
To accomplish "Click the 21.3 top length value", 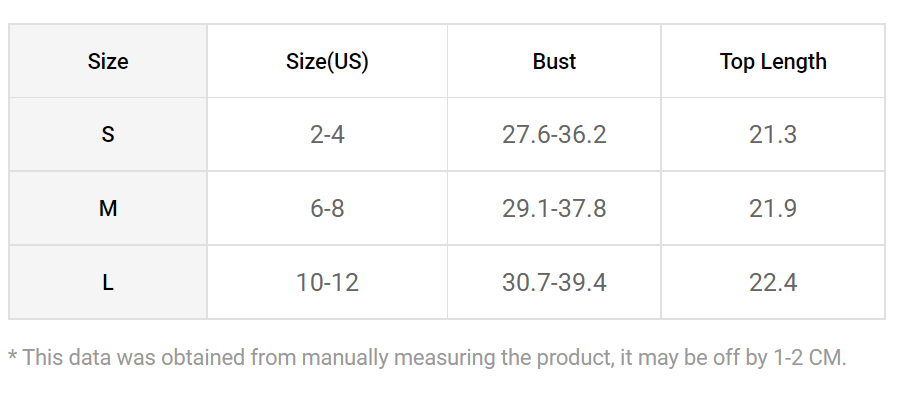I will point(773,135).
